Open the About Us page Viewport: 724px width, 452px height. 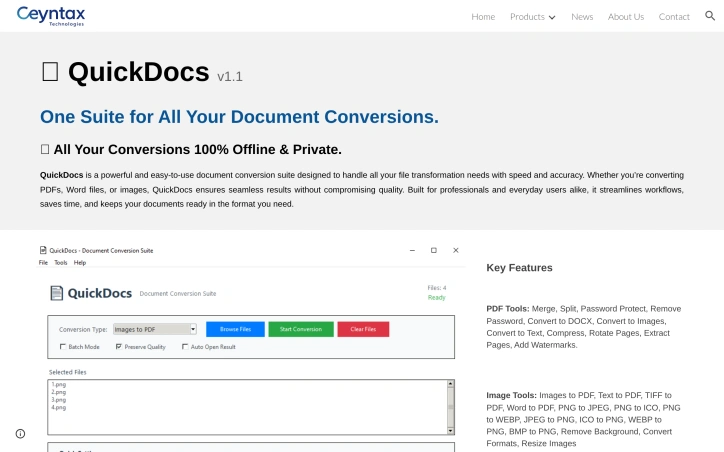point(626,17)
